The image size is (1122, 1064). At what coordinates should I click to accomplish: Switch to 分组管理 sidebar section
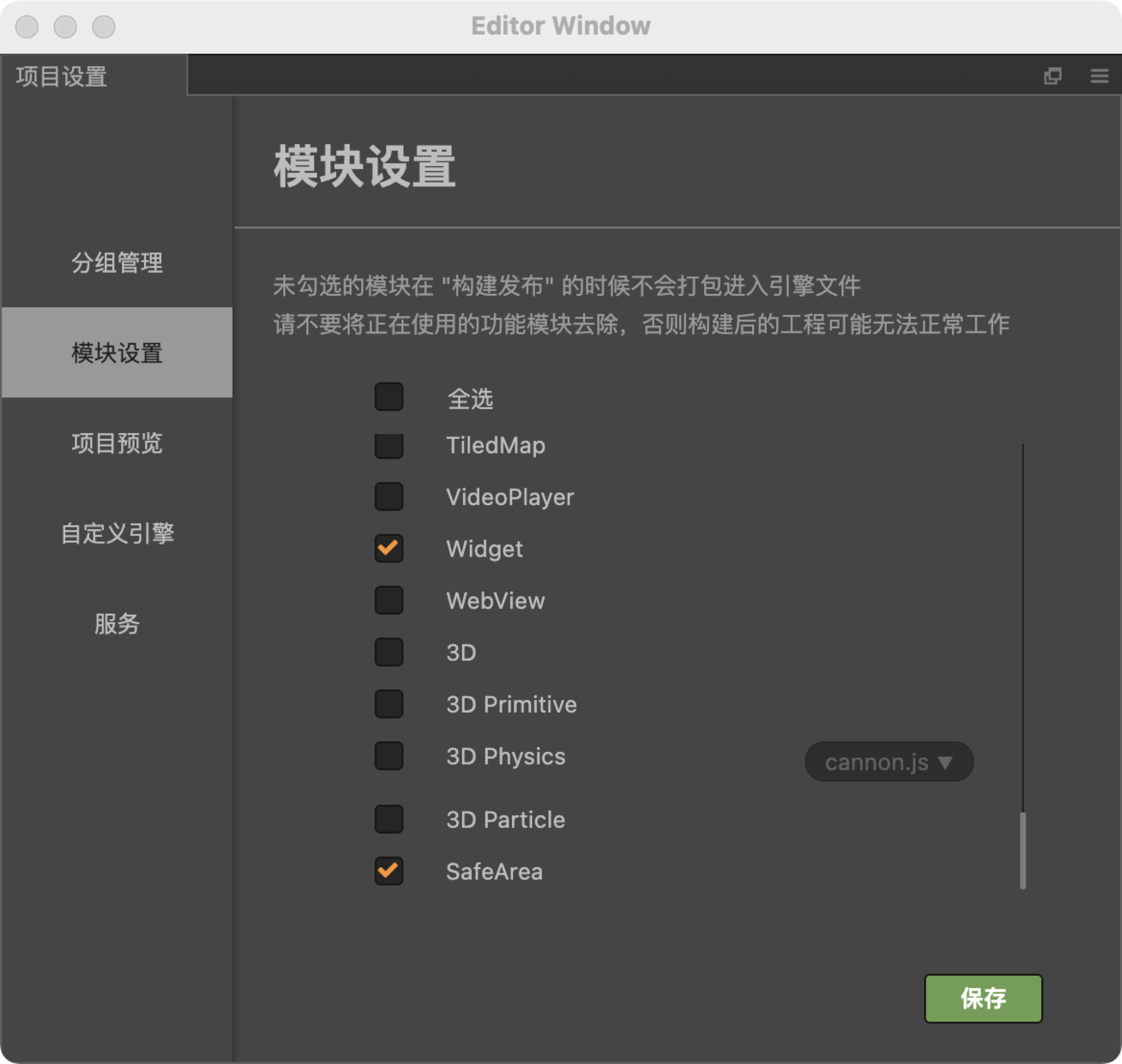coord(117,263)
